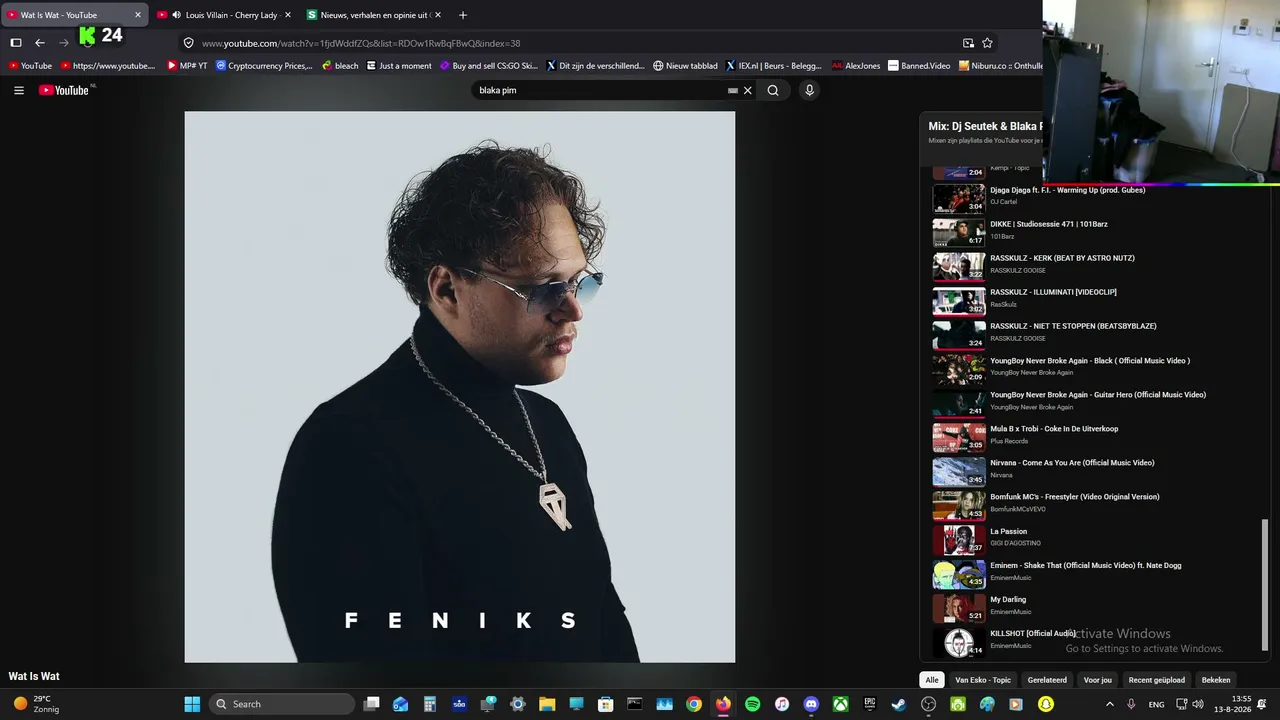
Task: Open the bleach bookmark
Action: tap(340, 66)
